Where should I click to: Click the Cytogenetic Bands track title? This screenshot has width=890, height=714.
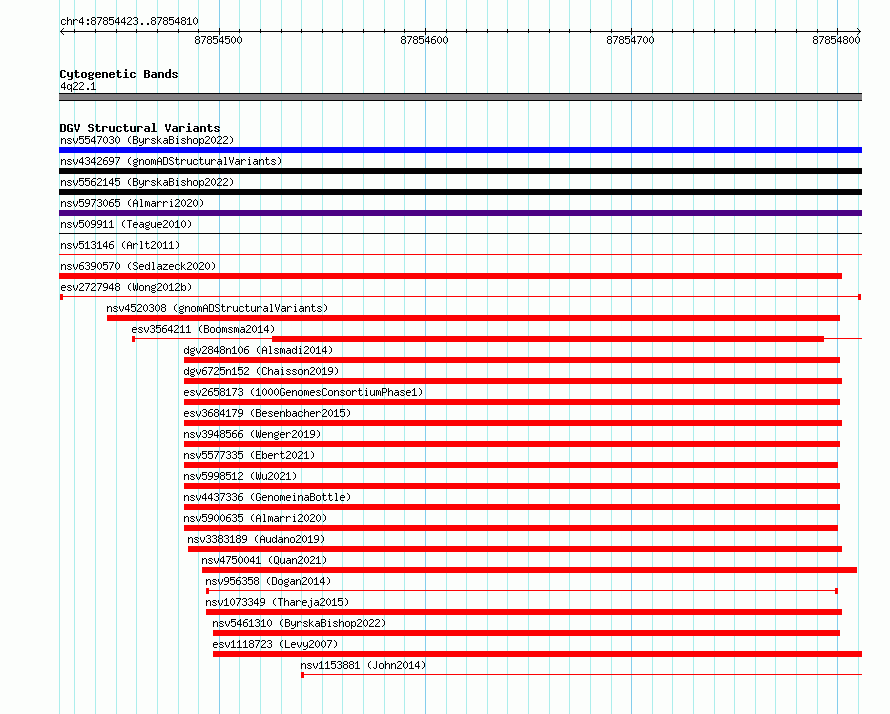(119, 74)
